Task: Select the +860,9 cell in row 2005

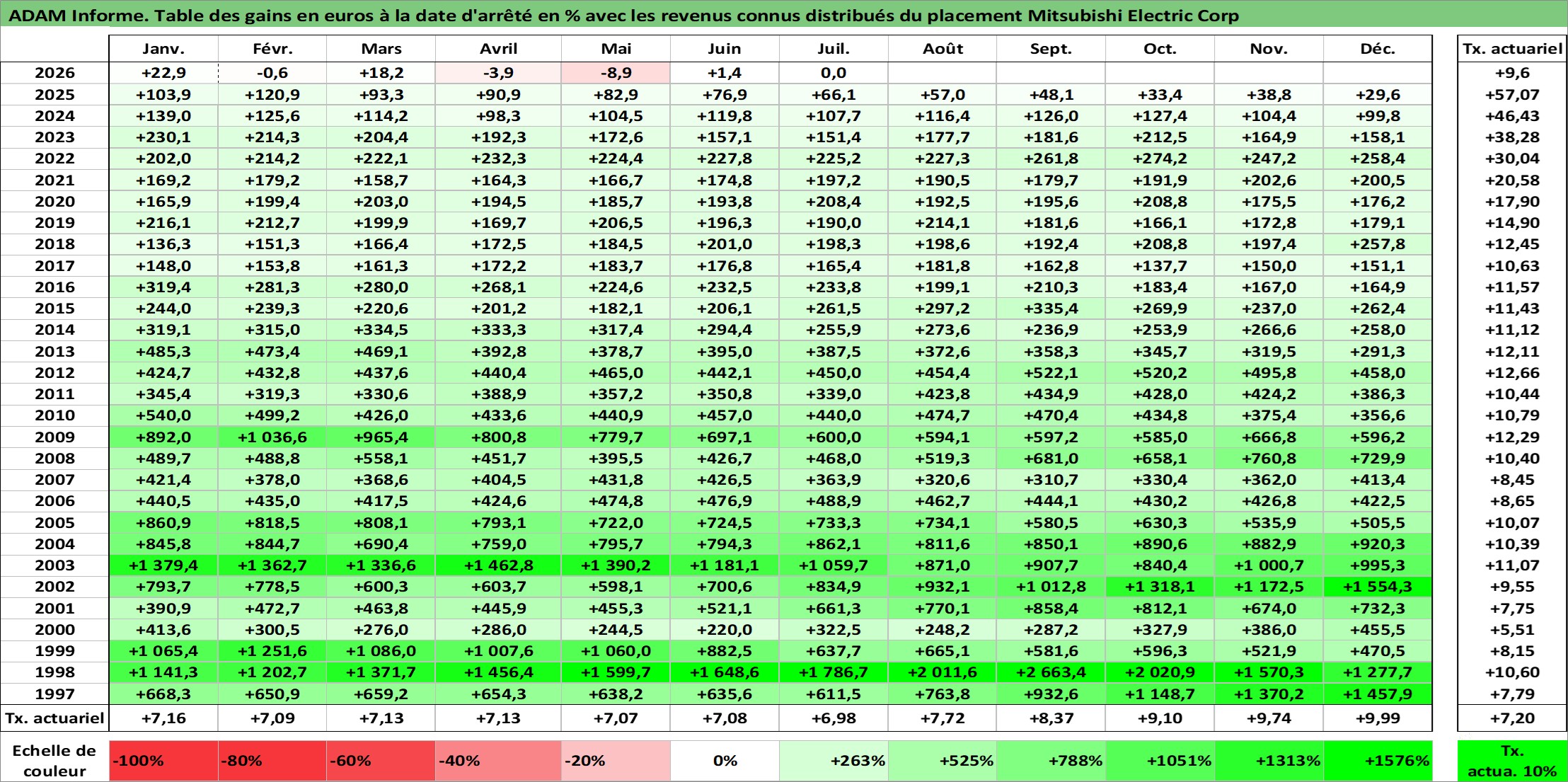Action: tap(163, 523)
